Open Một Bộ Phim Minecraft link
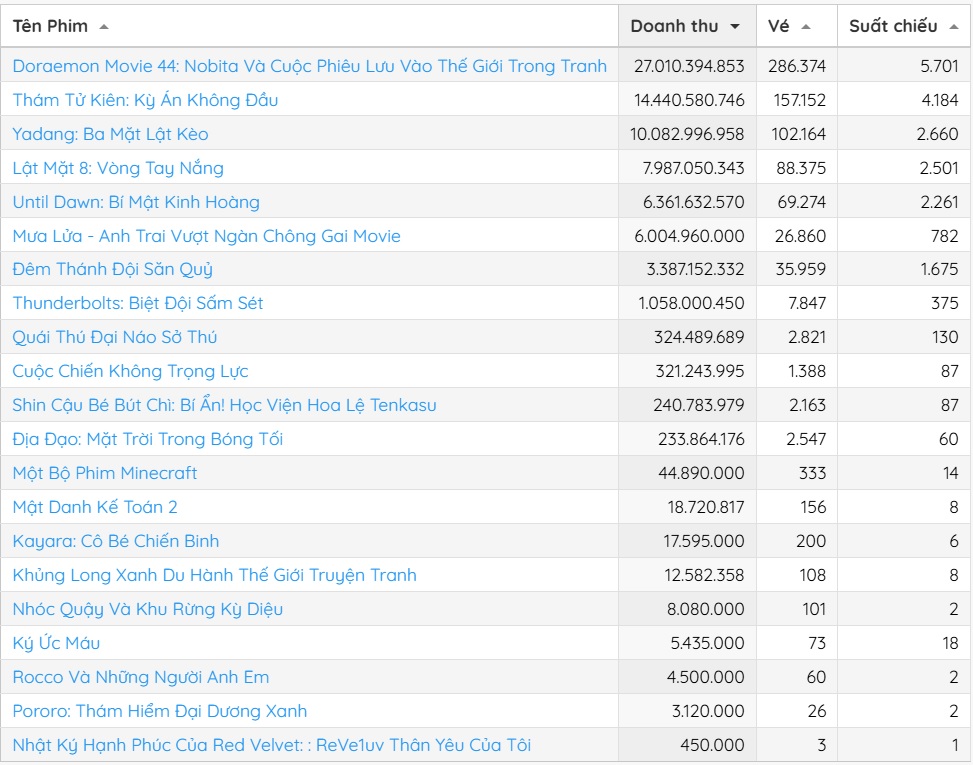 coord(105,473)
